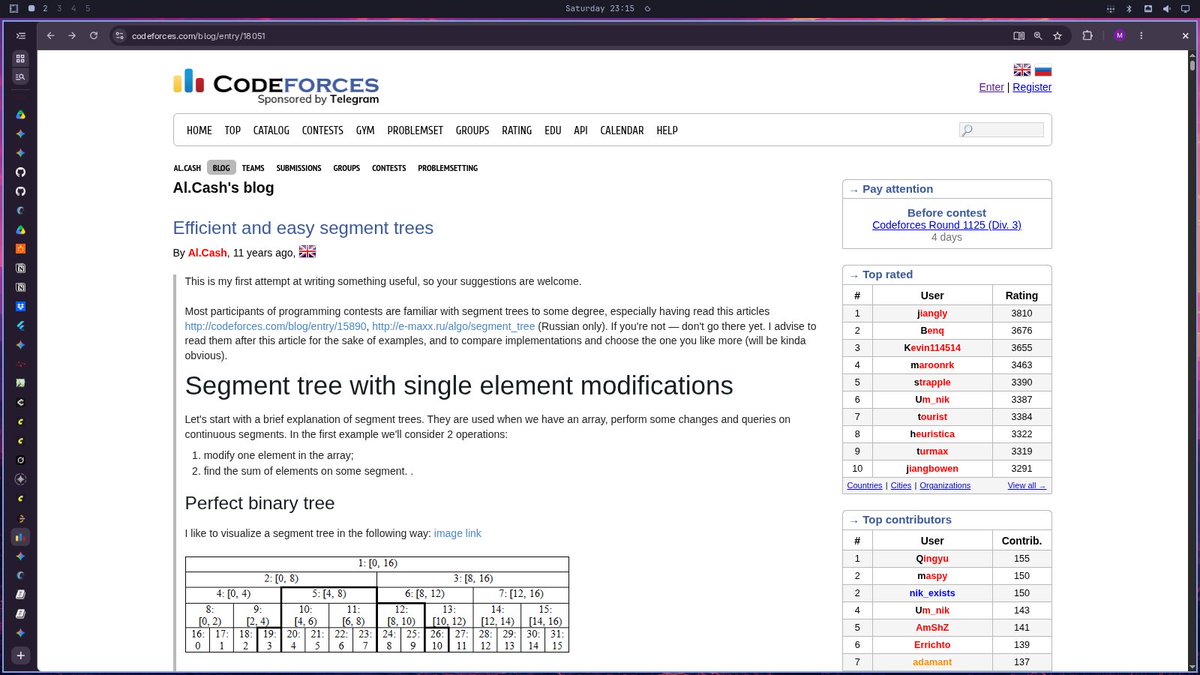1200x675 pixels.
Task: Switch to workspace 2 in top bar
Action: pyautogui.click(x=45, y=8)
